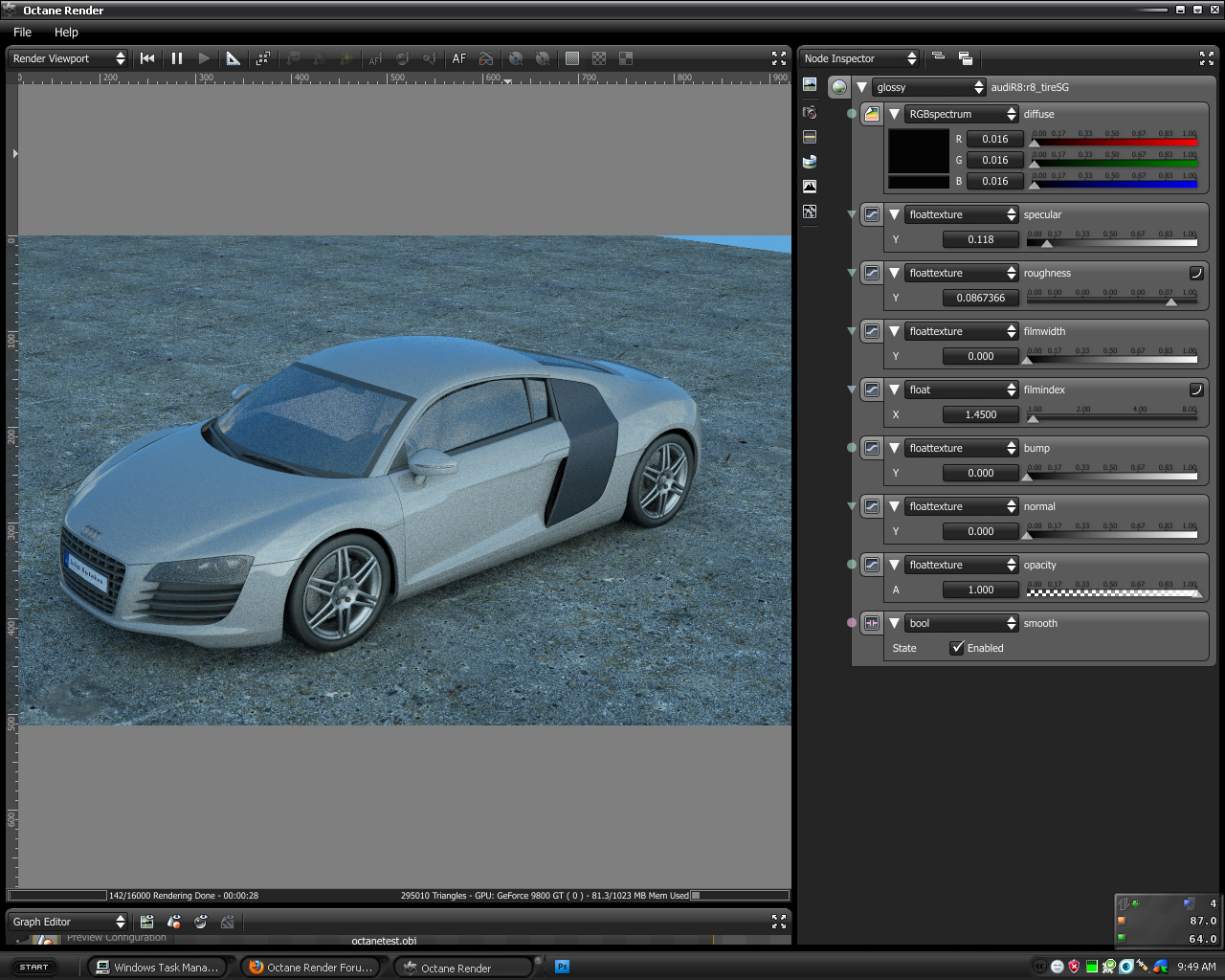Open the Help menu
The height and width of the screenshot is (980, 1225).
(x=66, y=32)
